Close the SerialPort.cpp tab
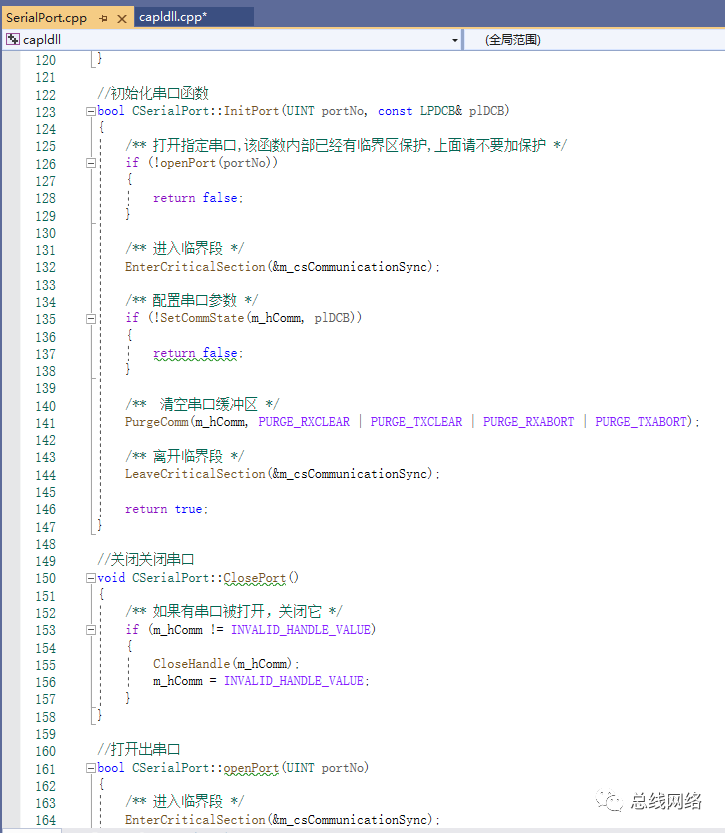The image size is (725, 833). (122, 18)
